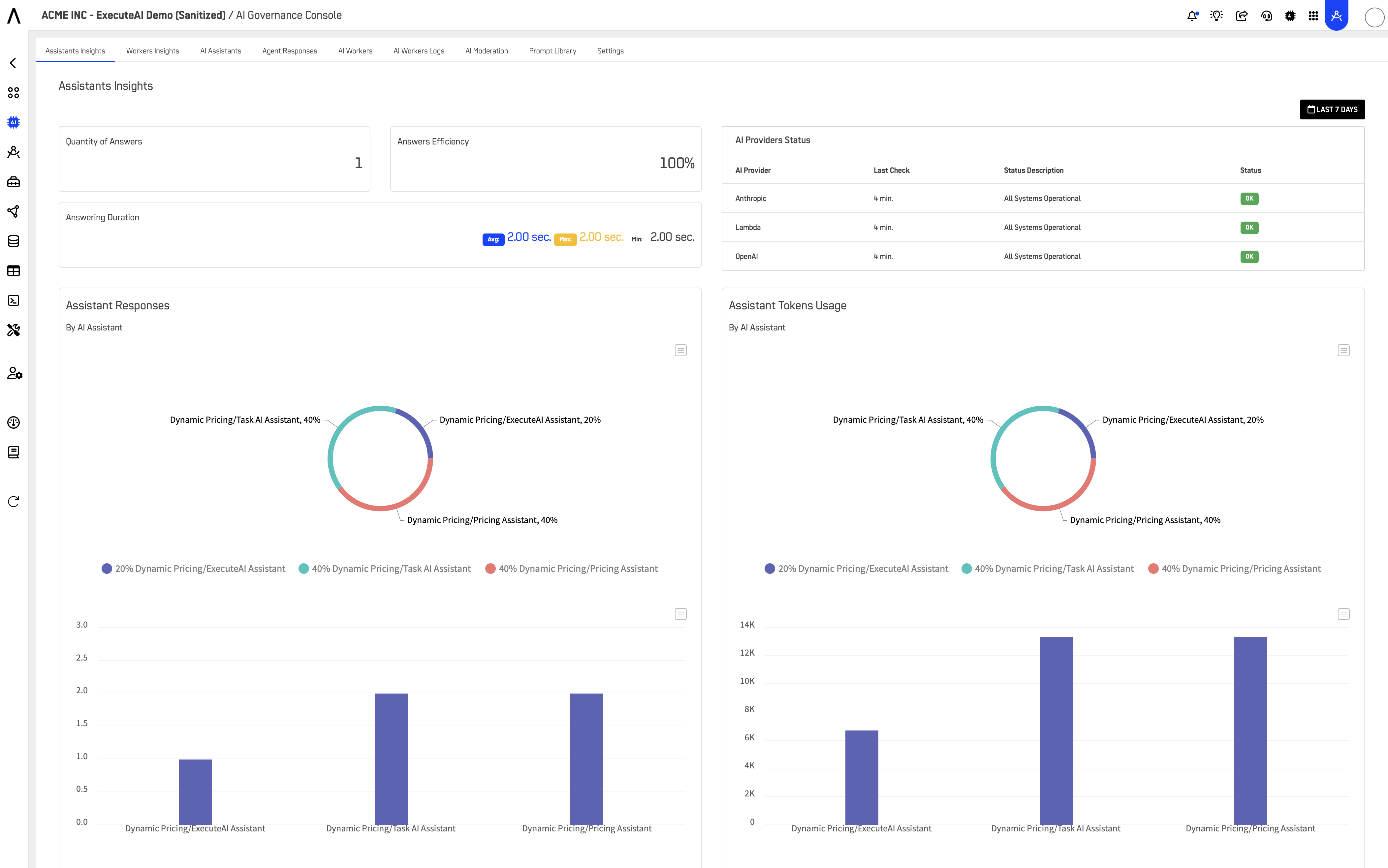Click the Workers Insights link
1388x868 pixels.
point(152,50)
